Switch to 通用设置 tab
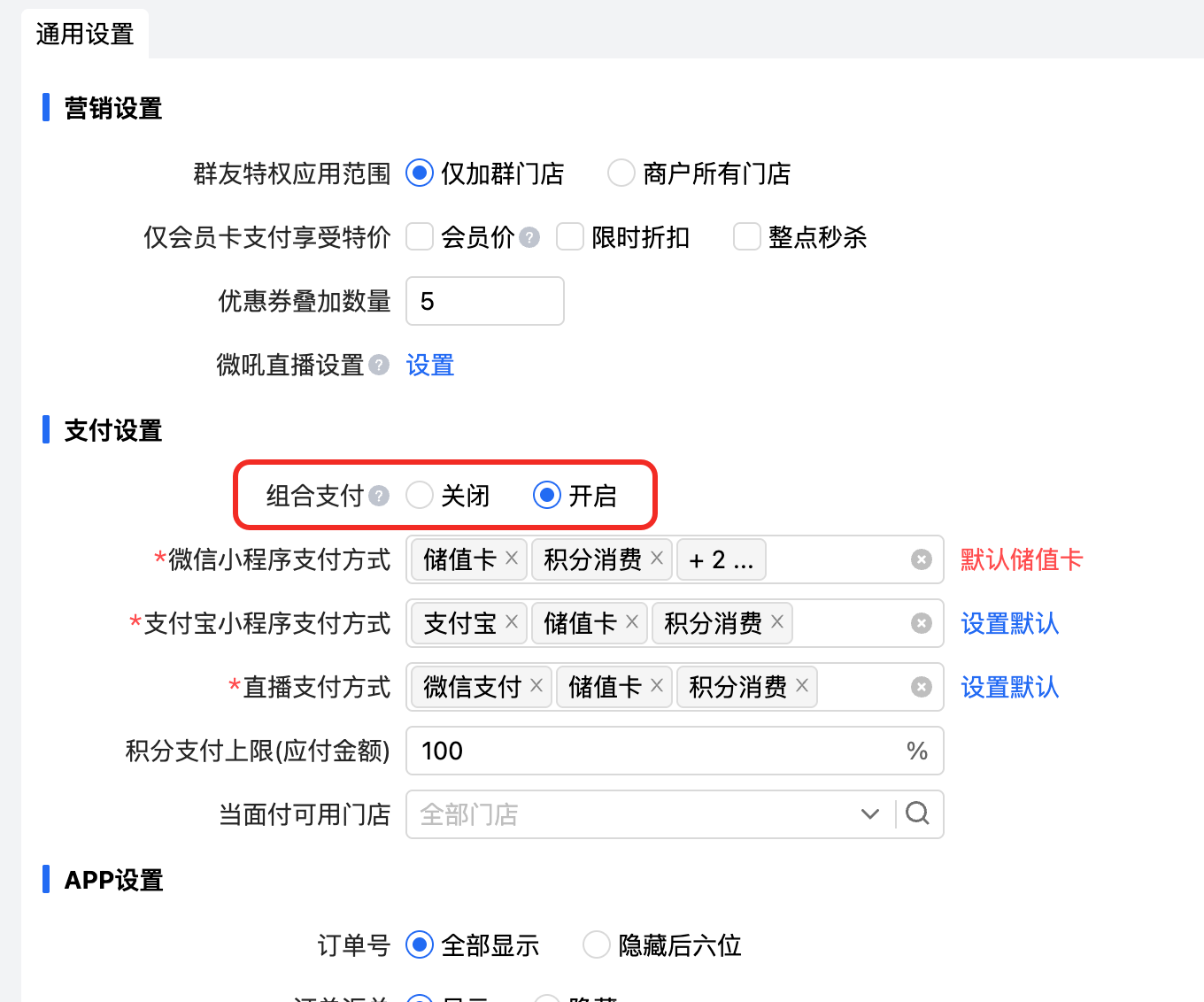Screen dimensions: 1204x1002 tap(85, 34)
